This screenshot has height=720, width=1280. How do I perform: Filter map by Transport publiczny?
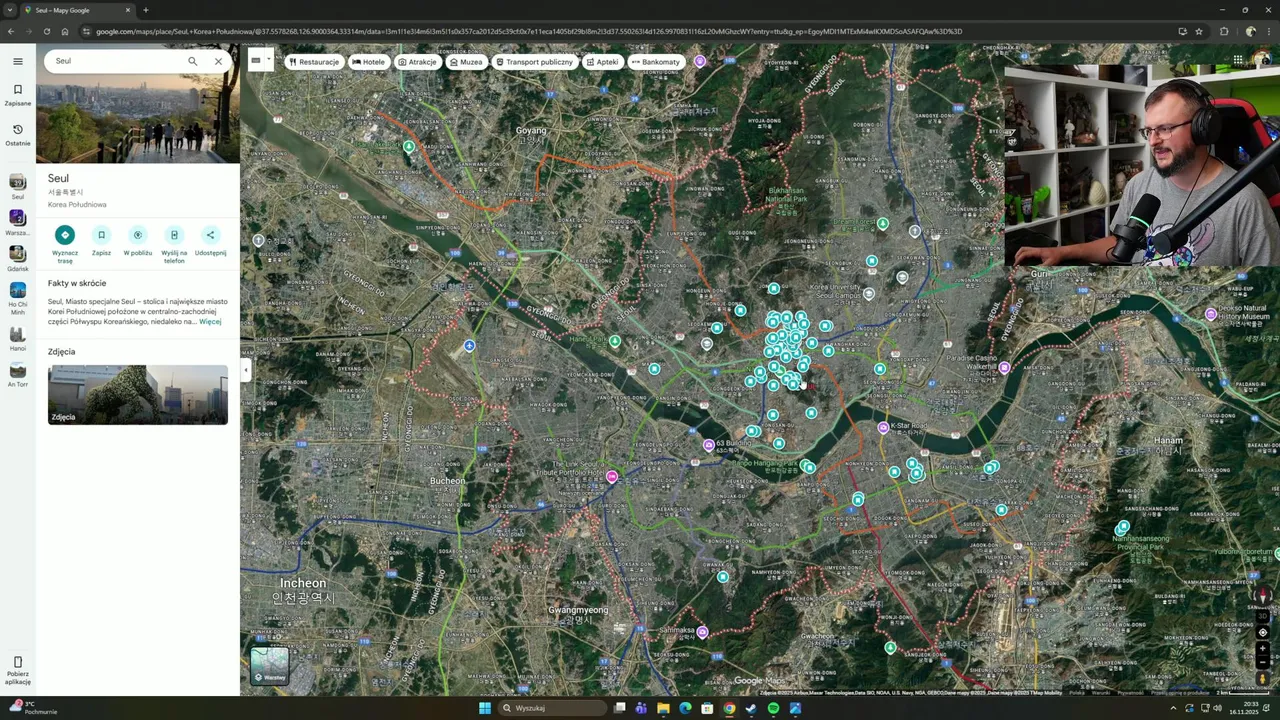coord(534,62)
